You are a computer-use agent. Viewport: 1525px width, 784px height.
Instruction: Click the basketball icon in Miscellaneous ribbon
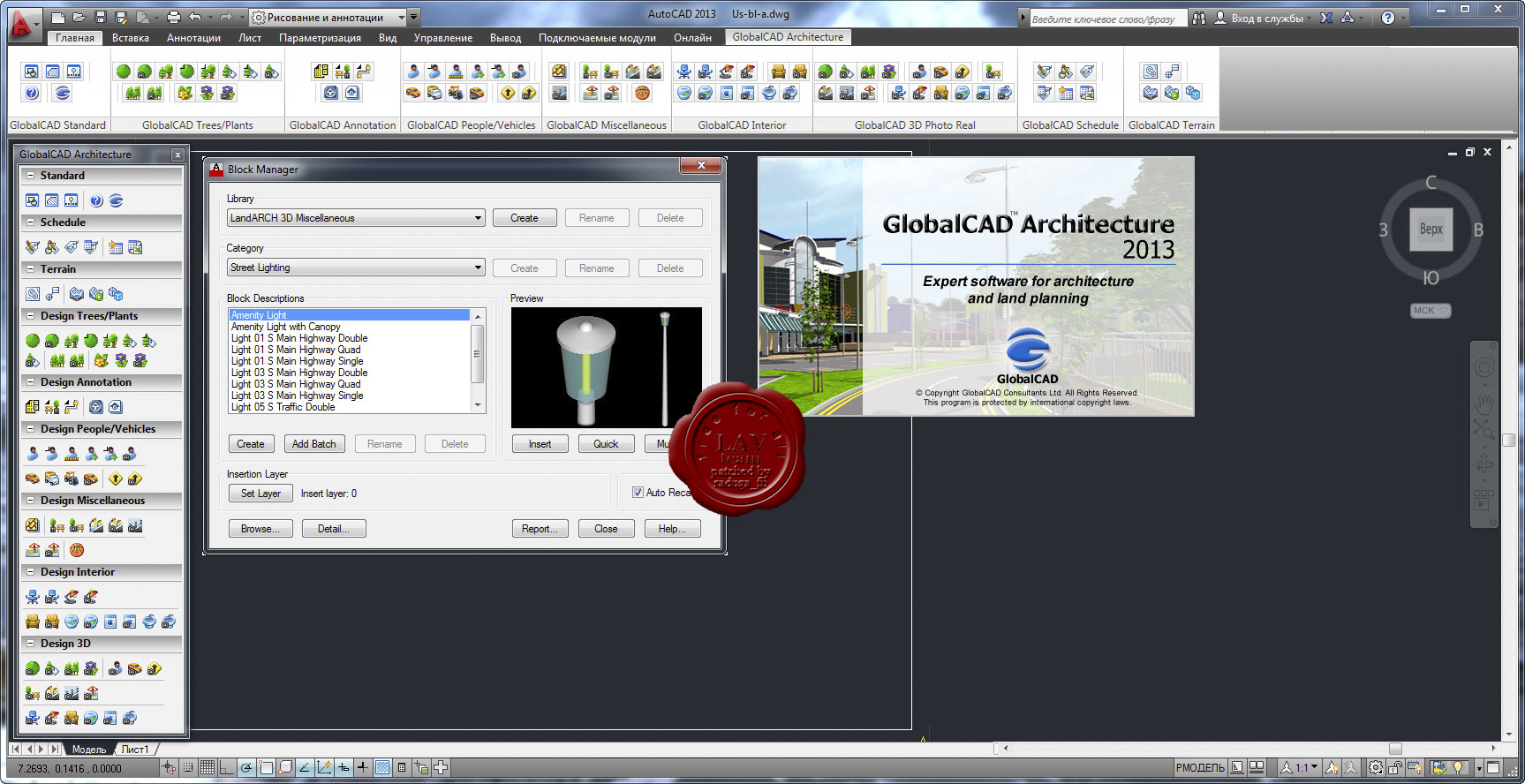pos(642,93)
